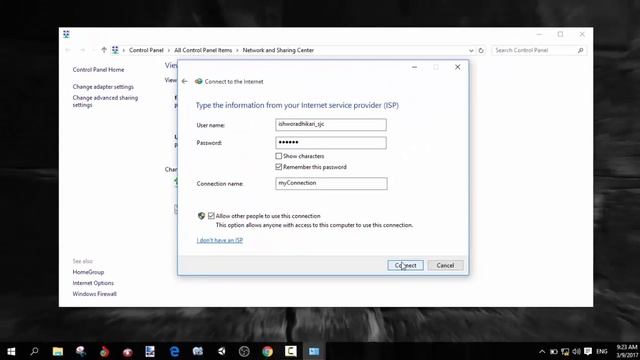Open Internet Options link
This screenshot has height=360, width=640.
pos(93,283)
